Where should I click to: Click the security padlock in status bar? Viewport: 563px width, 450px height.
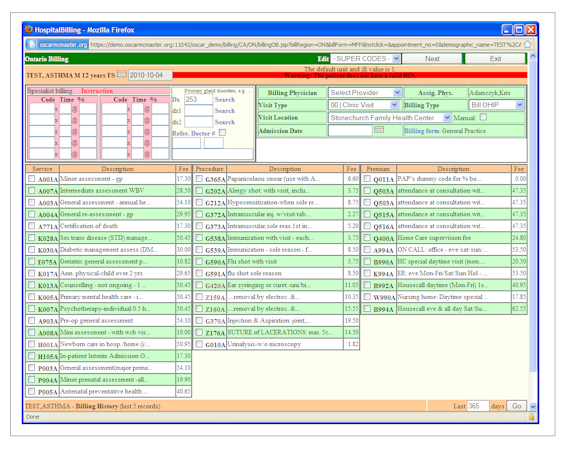coord(531,417)
